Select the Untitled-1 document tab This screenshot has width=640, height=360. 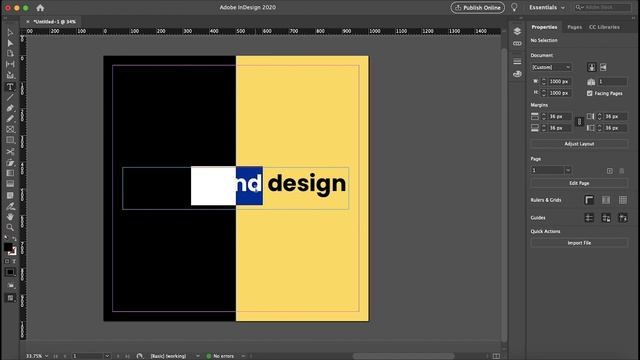click(x=54, y=22)
